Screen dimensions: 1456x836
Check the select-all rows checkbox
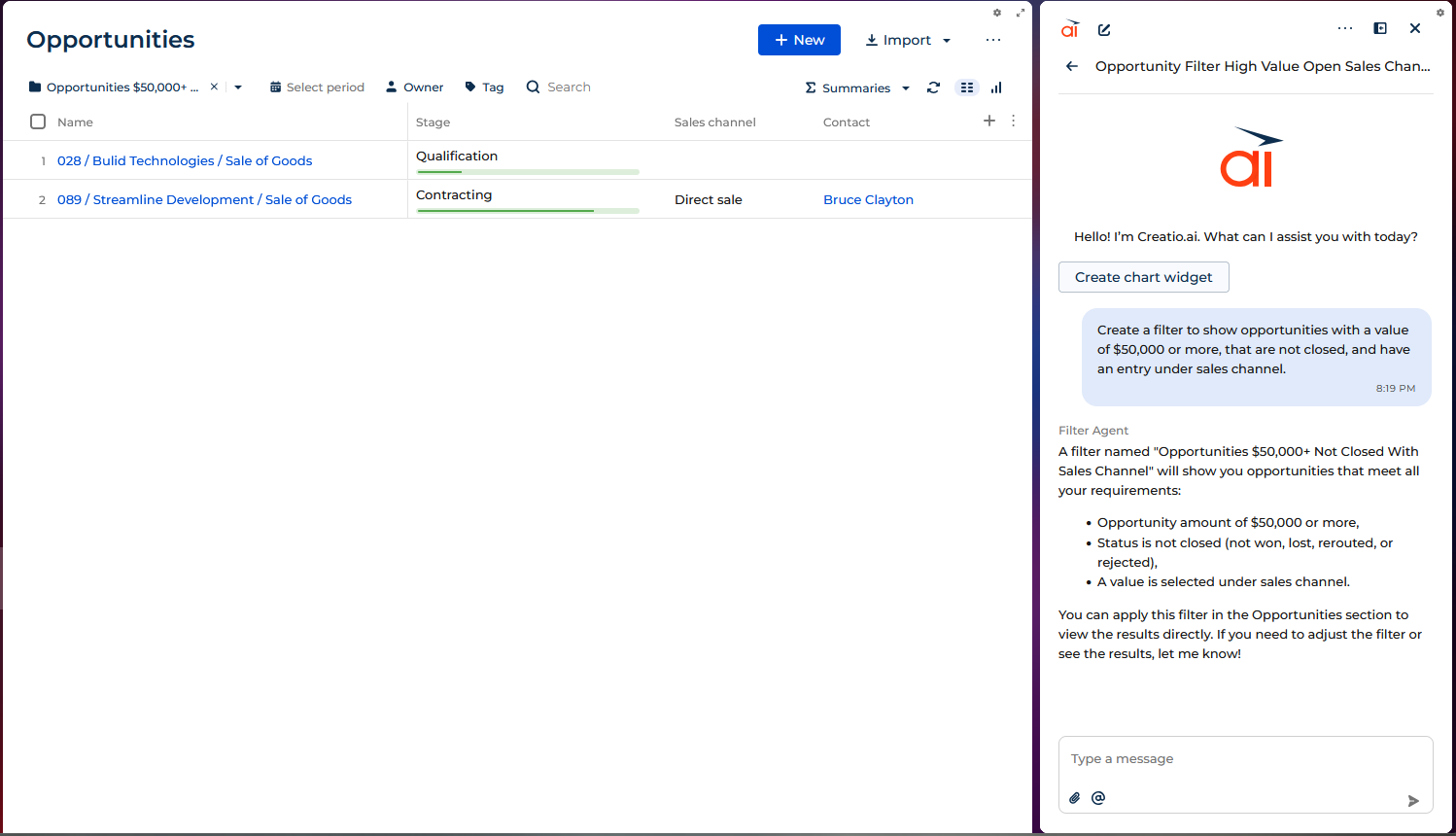pyautogui.click(x=38, y=122)
